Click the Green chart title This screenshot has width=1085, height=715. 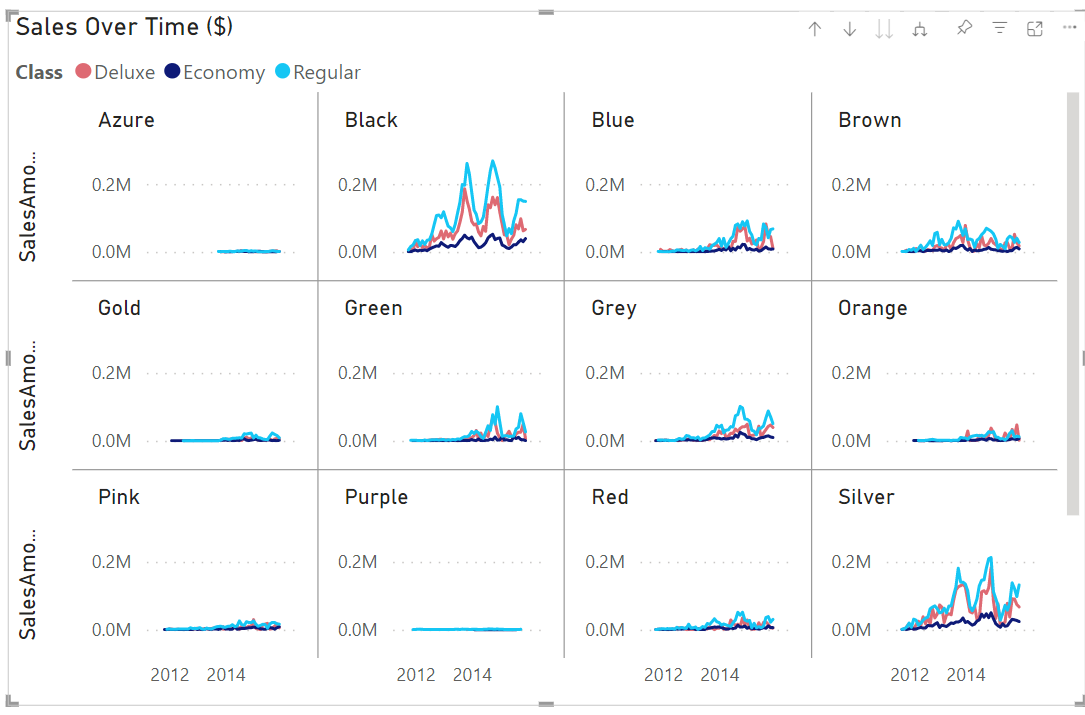pos(374,307)
